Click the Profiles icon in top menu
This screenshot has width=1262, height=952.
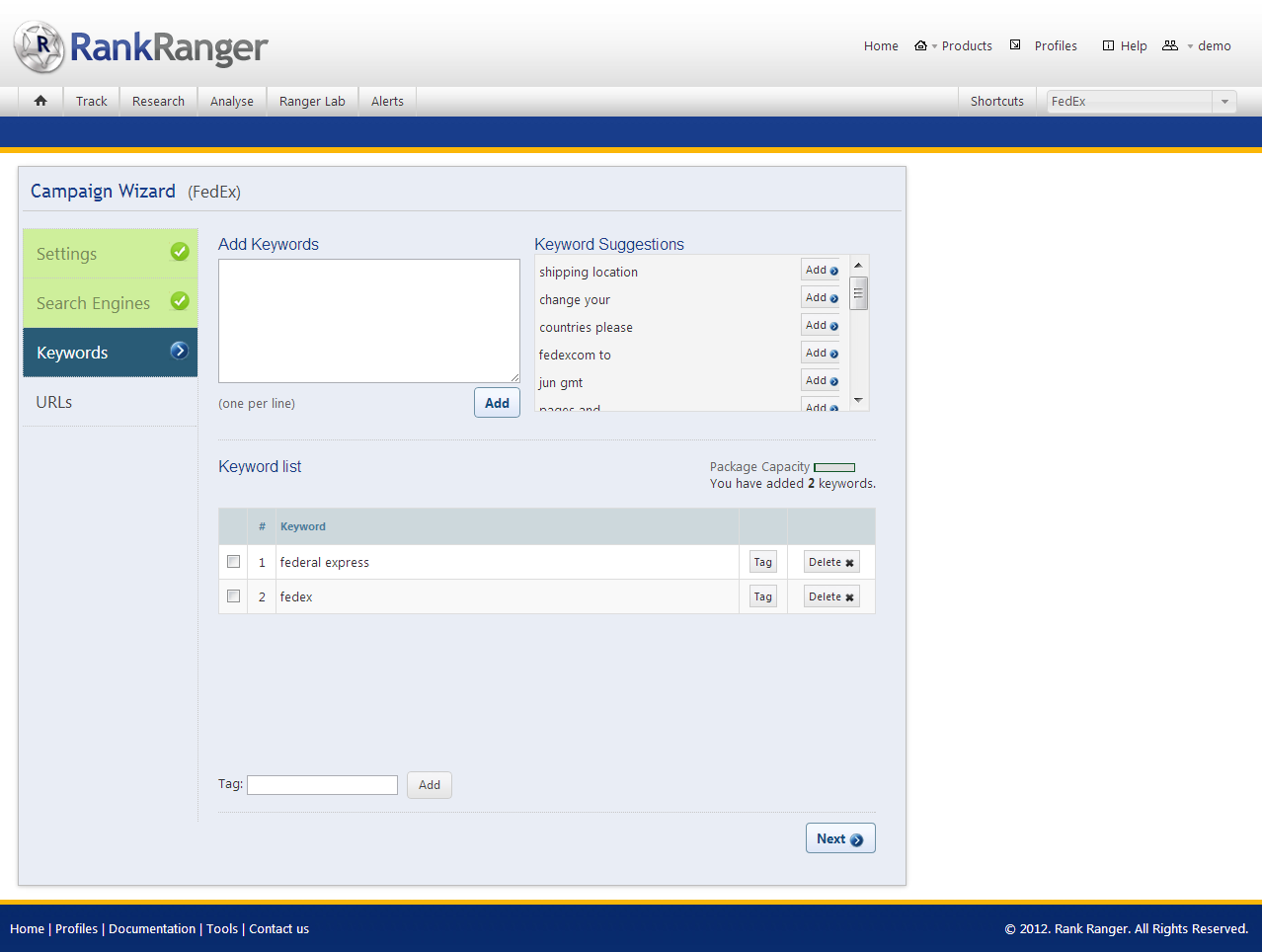pyautogui.click(x=1015, y=45)
